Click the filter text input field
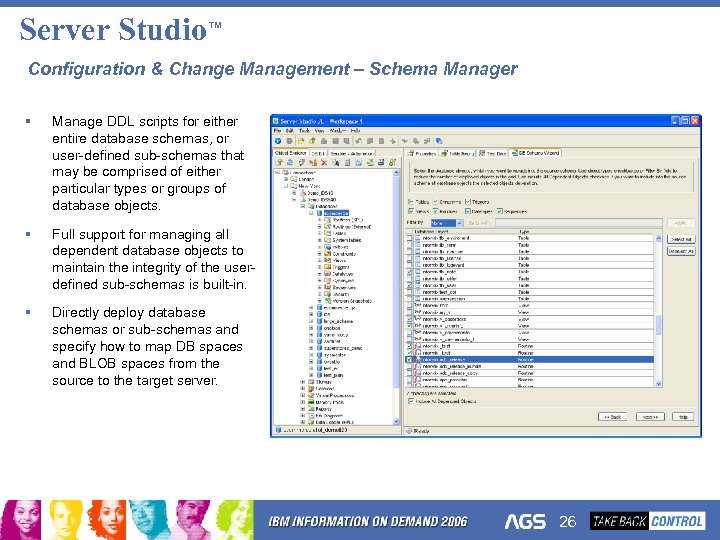Screen dimensions: 720x540 click(579, 223)
